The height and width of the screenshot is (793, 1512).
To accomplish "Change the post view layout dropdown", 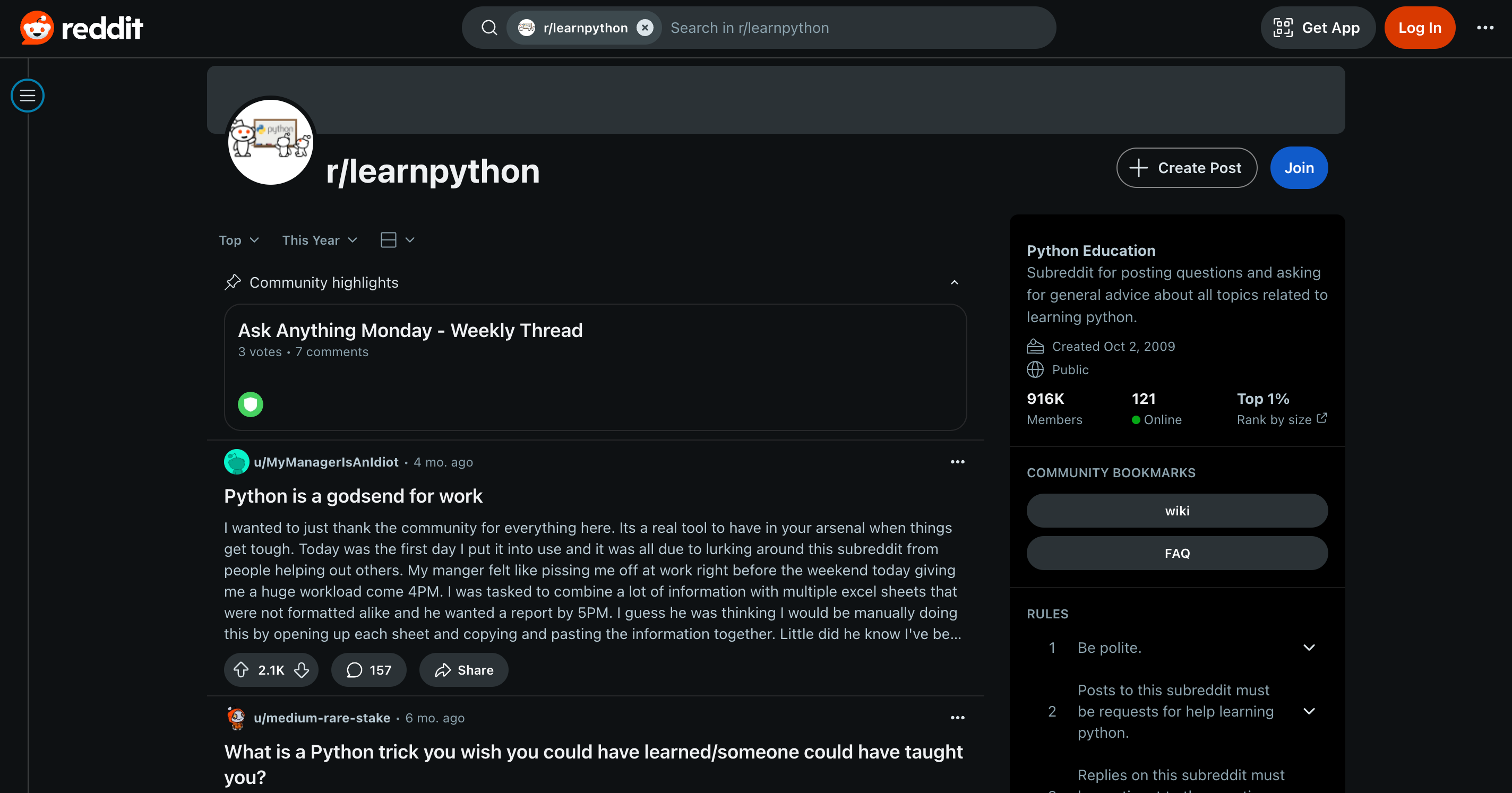I will pos(397,240).
